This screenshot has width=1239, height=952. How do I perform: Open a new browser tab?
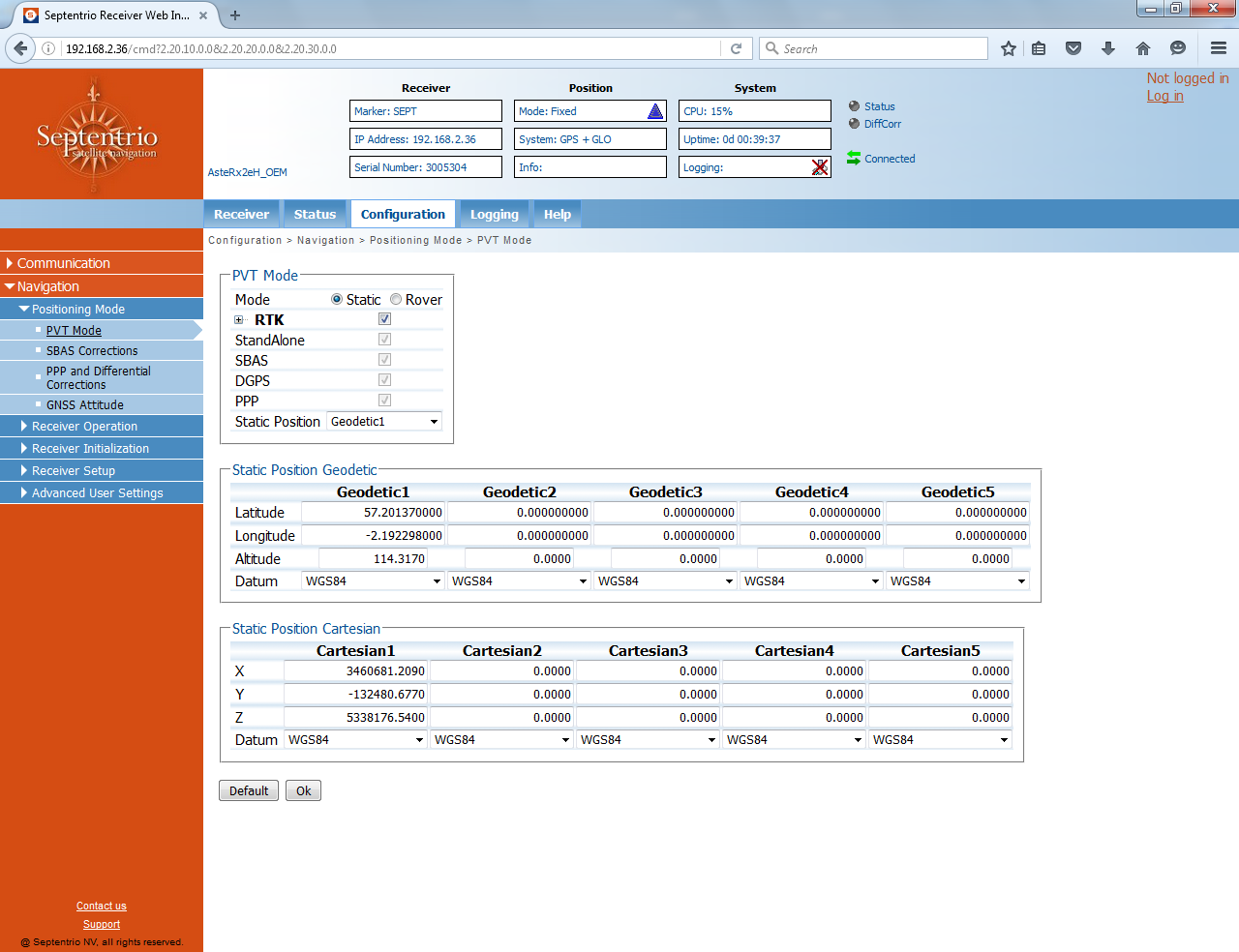tap(235, 15)
